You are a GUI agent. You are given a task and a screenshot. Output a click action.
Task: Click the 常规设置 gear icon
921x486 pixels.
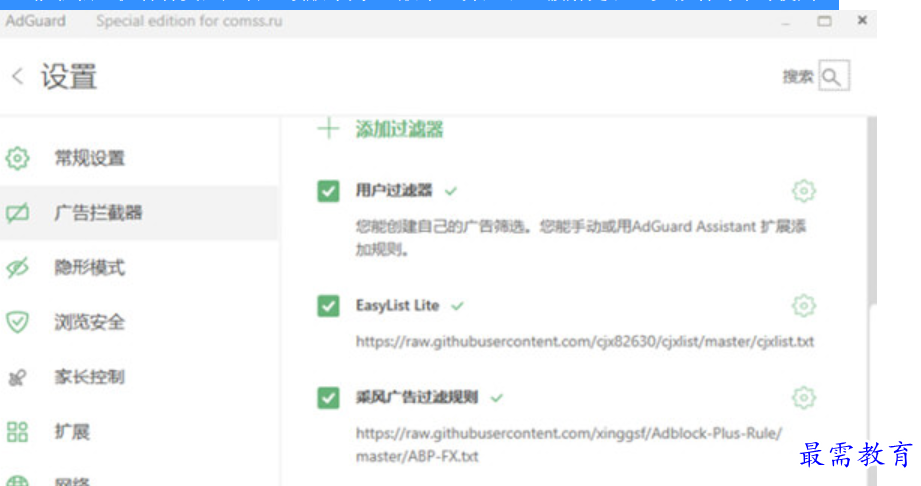coord(18,158)
